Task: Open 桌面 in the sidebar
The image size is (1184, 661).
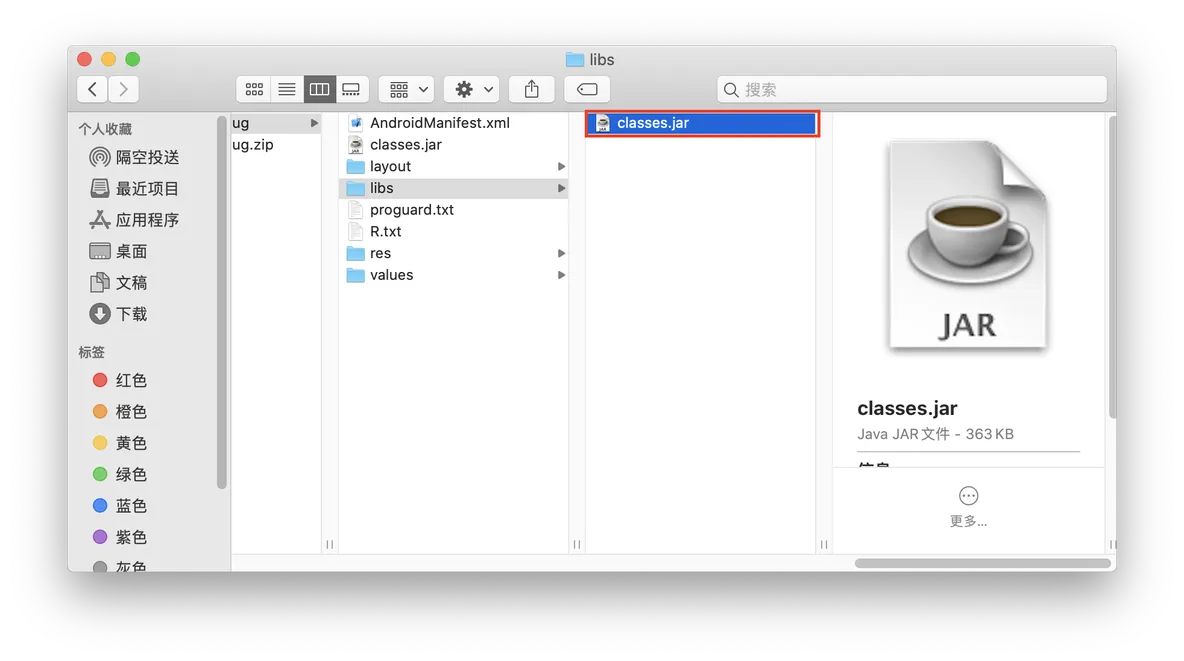Action: pyautogui.click(x=119, y=251)
